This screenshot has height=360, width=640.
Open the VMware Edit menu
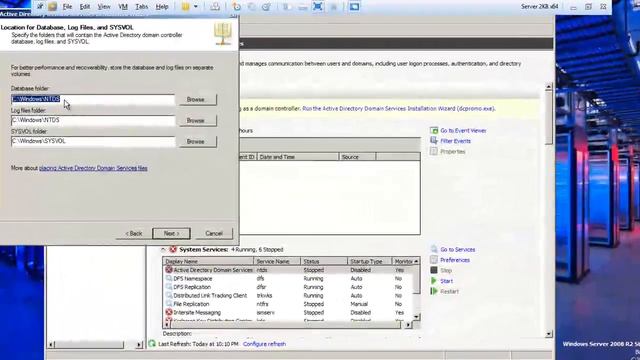tap(84, 7)
